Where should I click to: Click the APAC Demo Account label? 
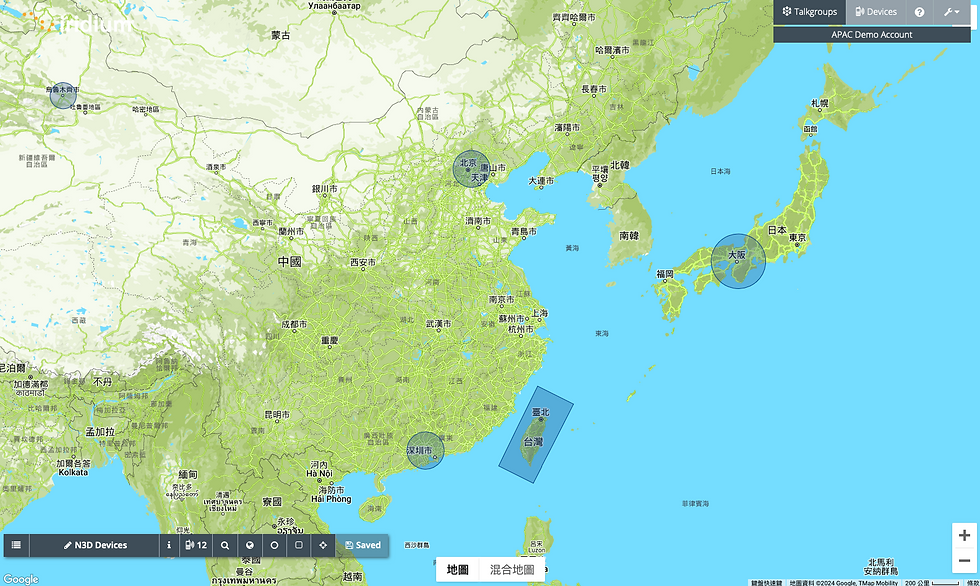(872, 35)
